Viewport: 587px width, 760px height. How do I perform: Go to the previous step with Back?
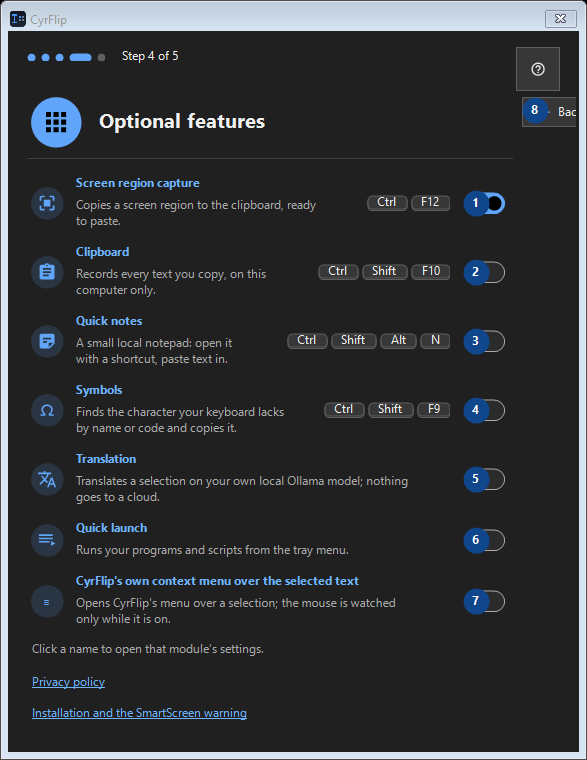click(549, 112)
